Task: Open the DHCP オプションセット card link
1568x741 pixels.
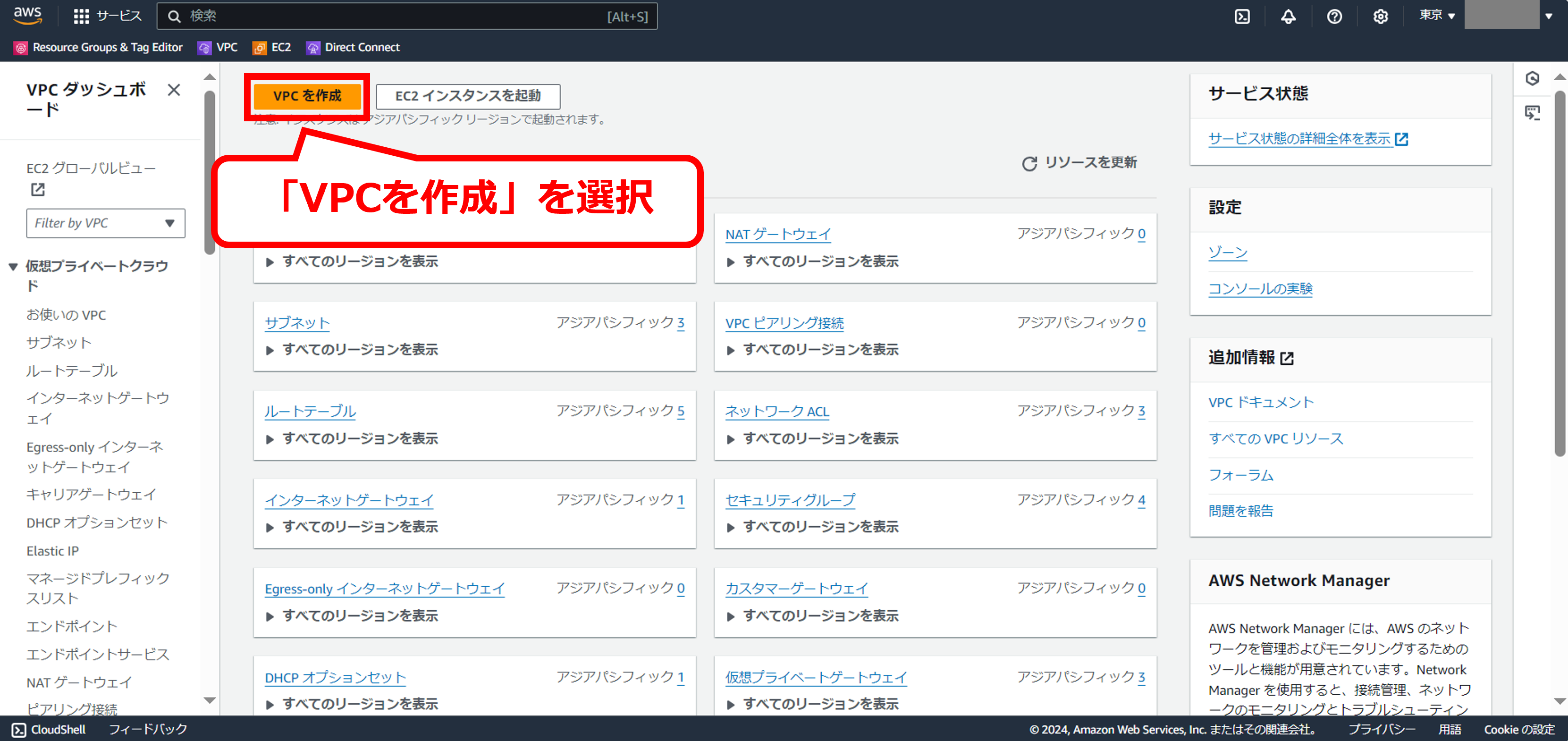Action: coord(335,677)
